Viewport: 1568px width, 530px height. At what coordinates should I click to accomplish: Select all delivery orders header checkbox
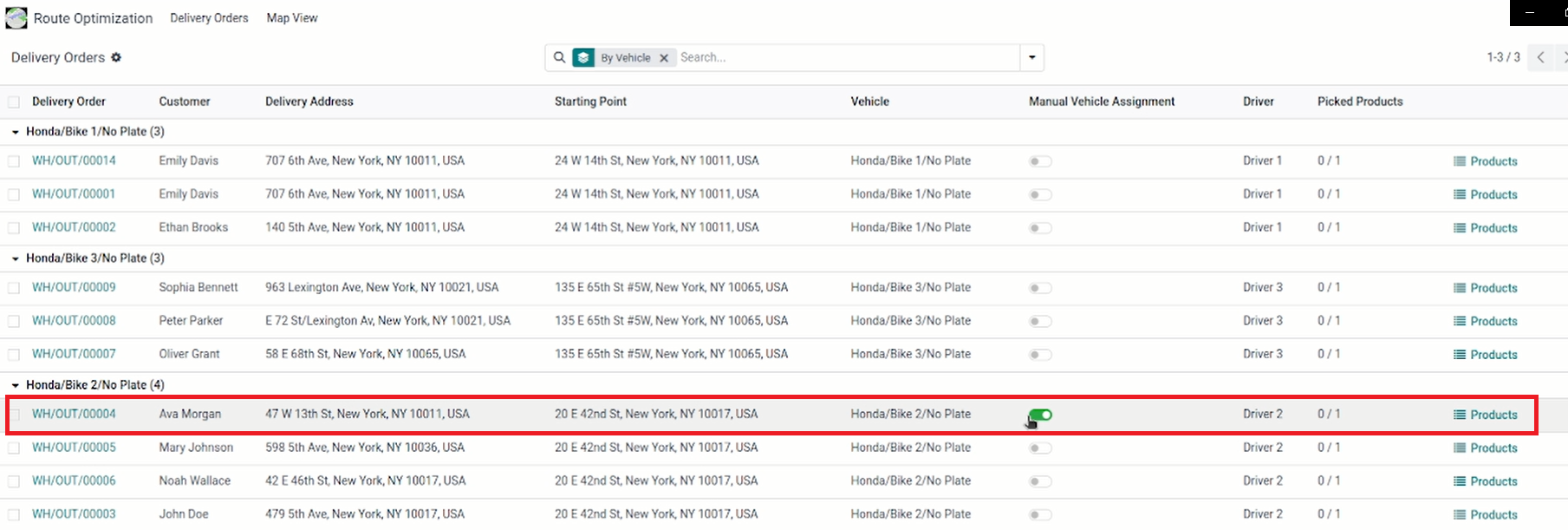point(14,102)
